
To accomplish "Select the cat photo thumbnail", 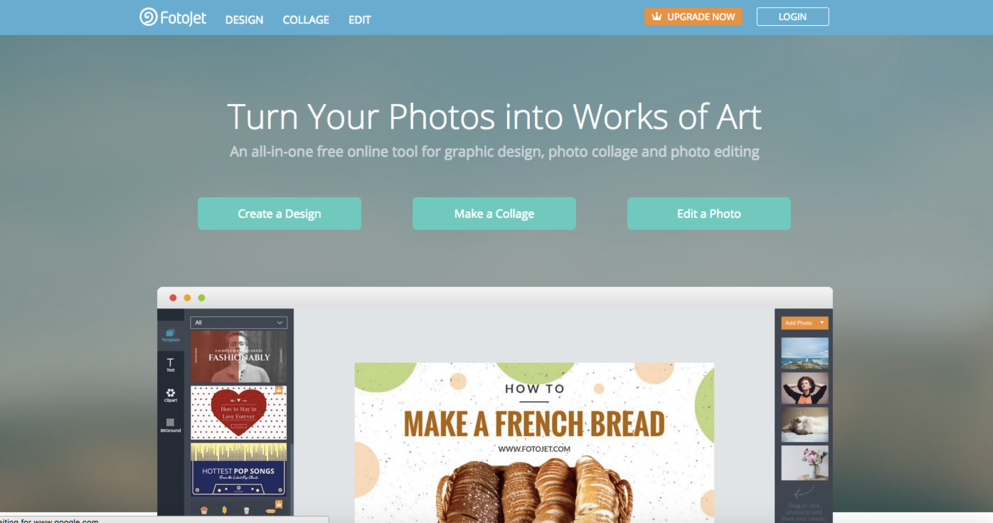I will pos(804,424).
